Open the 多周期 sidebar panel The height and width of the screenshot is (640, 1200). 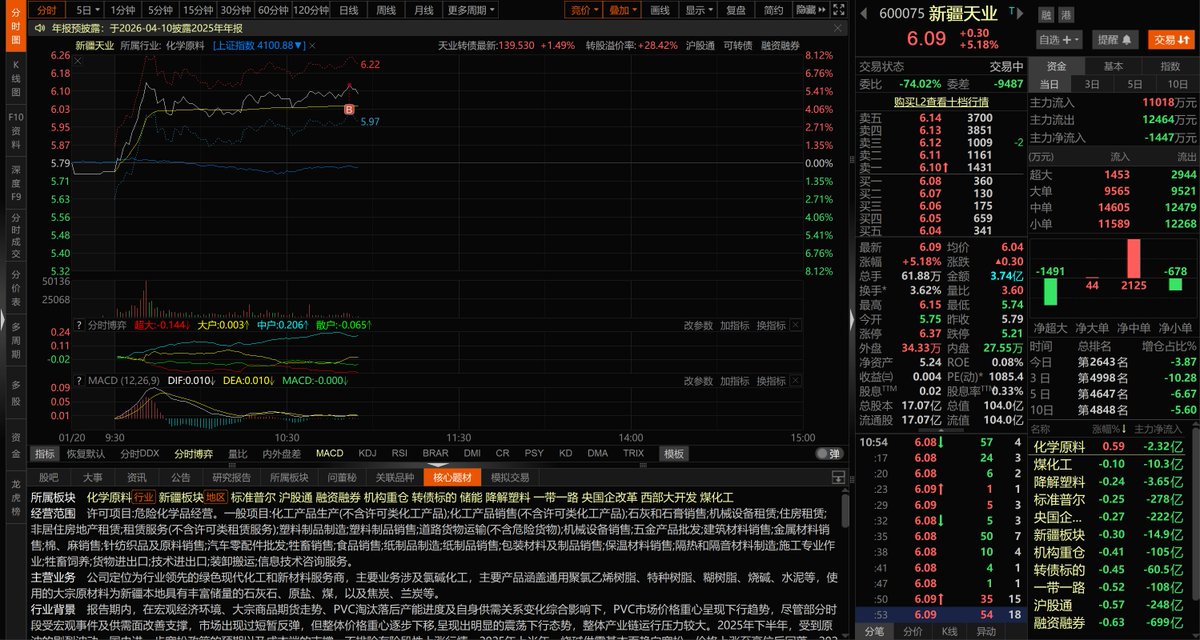coord(15,339)
